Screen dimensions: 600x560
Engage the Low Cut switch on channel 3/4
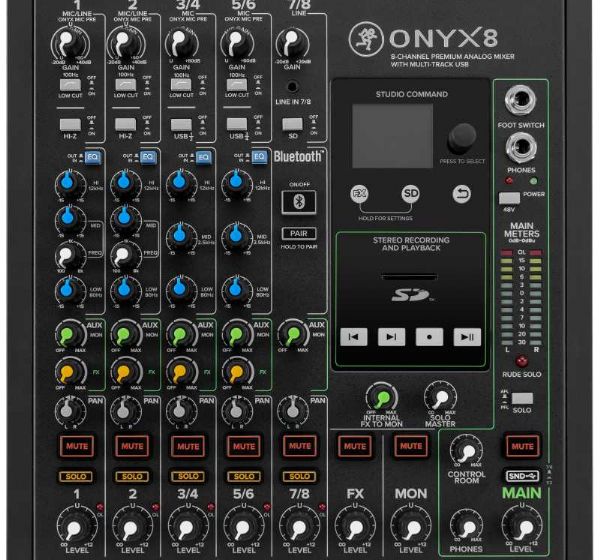(181, 85)
